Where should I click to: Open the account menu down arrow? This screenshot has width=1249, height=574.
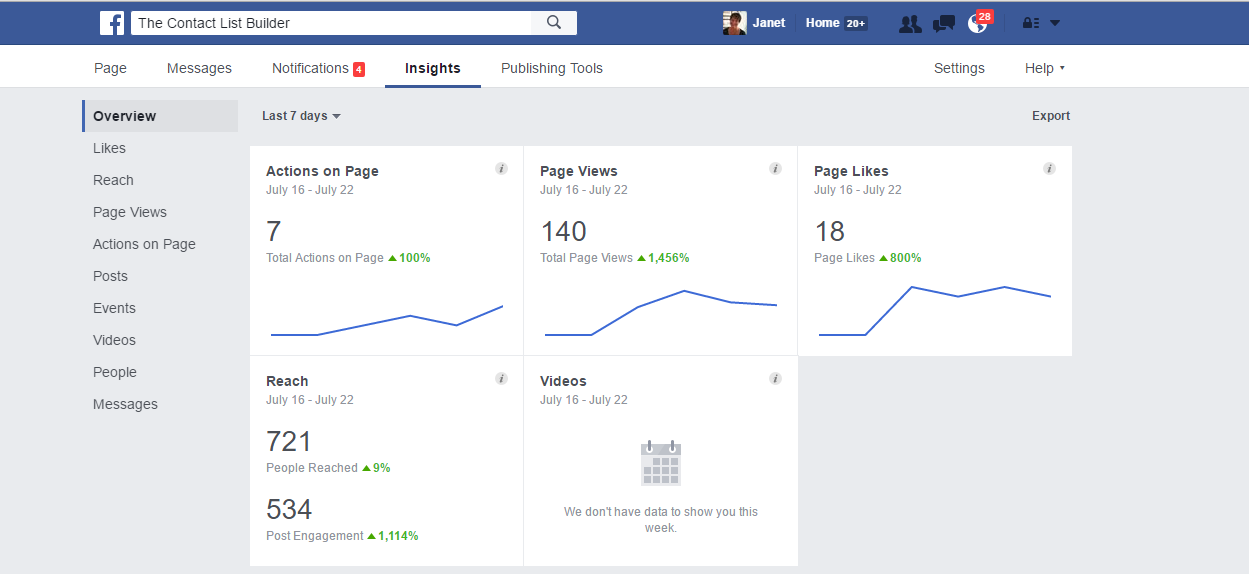point(1055,24)
